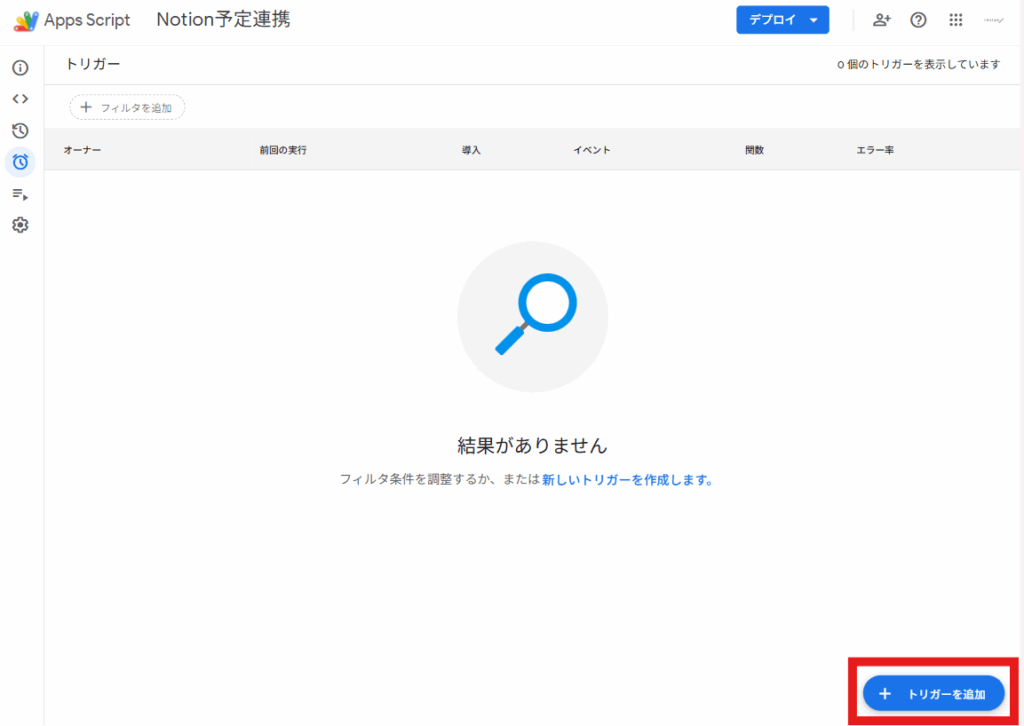Open the project Overview info icon
The image size is (1024, 726).
click(20, 68)
